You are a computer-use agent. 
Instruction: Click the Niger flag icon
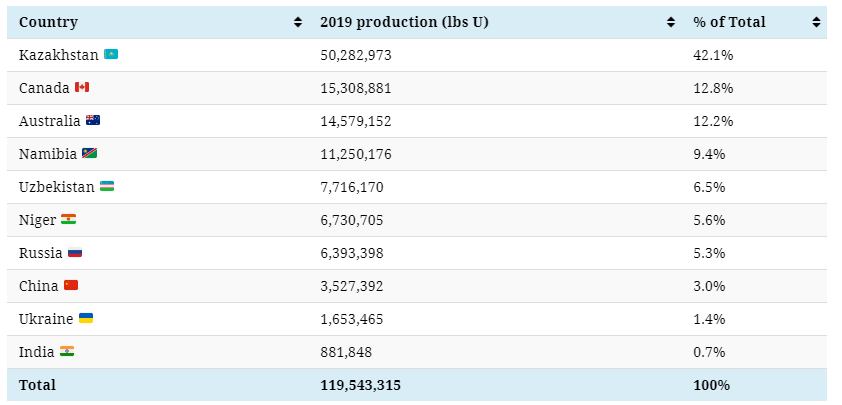pyautogui.click(x=68, y=220)
